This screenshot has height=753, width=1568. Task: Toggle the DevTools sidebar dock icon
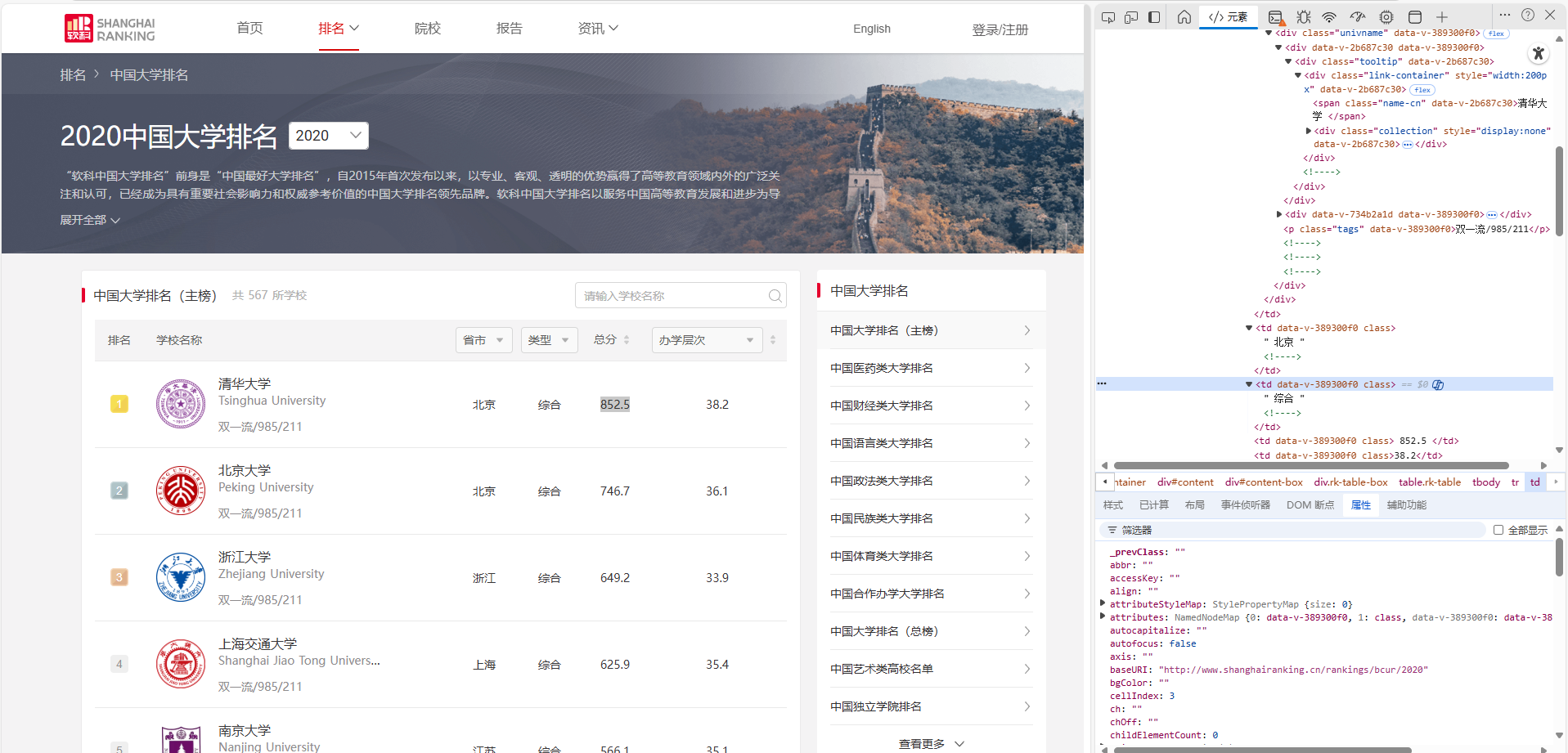click(x=1154, y=17)
